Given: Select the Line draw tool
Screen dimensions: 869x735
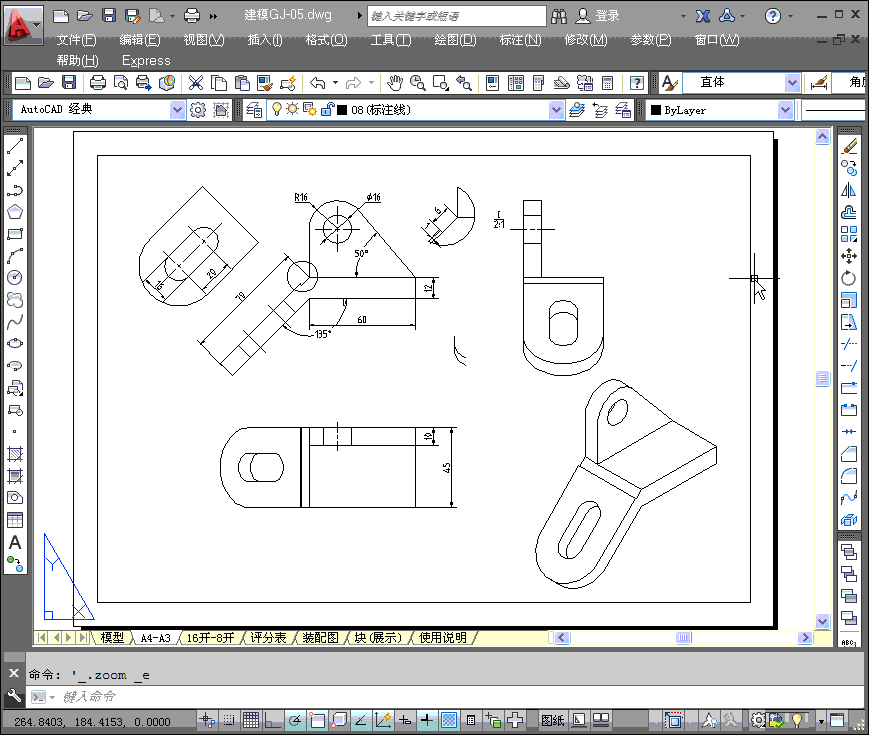Looking at the screenshot, I should [15, 146].
